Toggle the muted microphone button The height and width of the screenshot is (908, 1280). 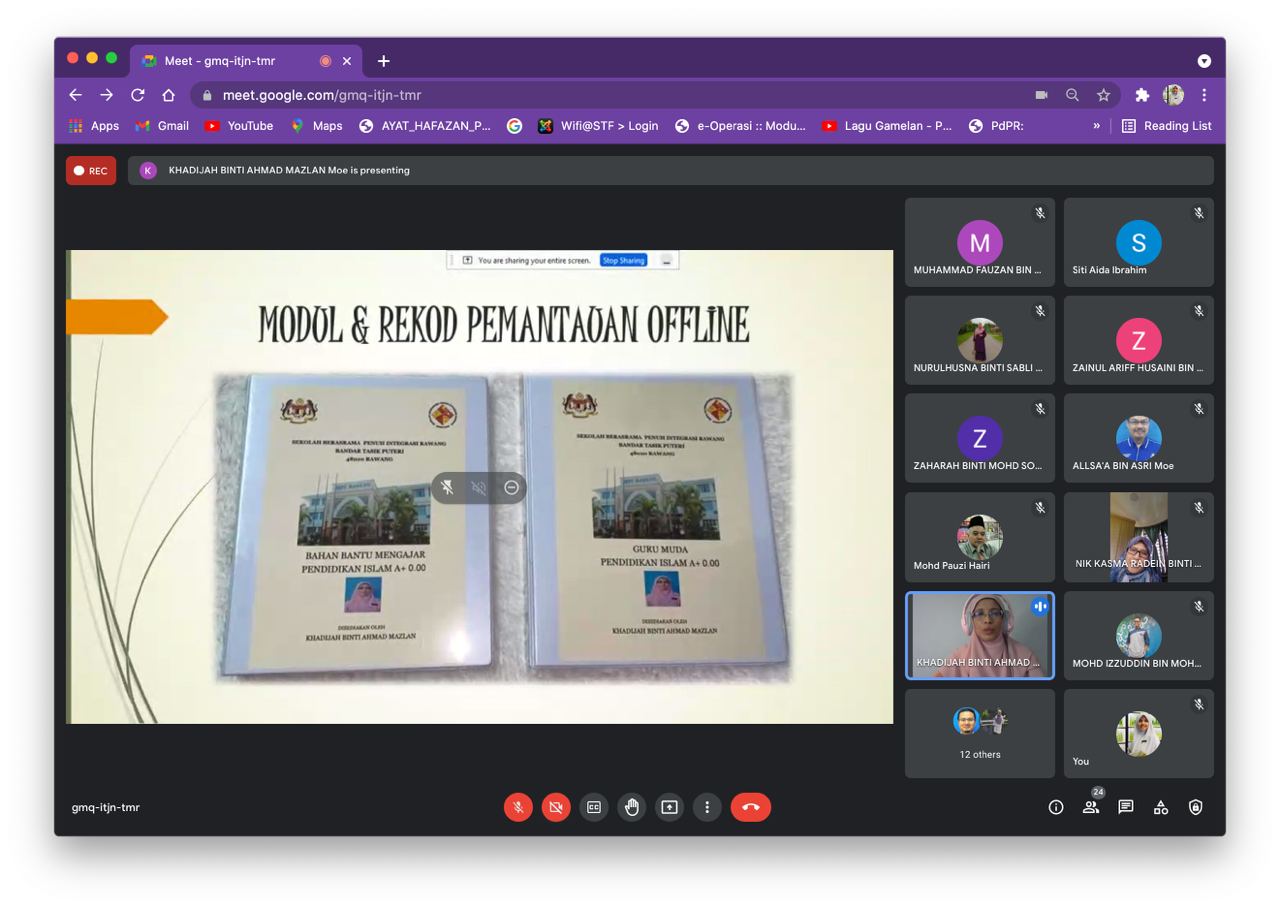[x=518, y=807]
